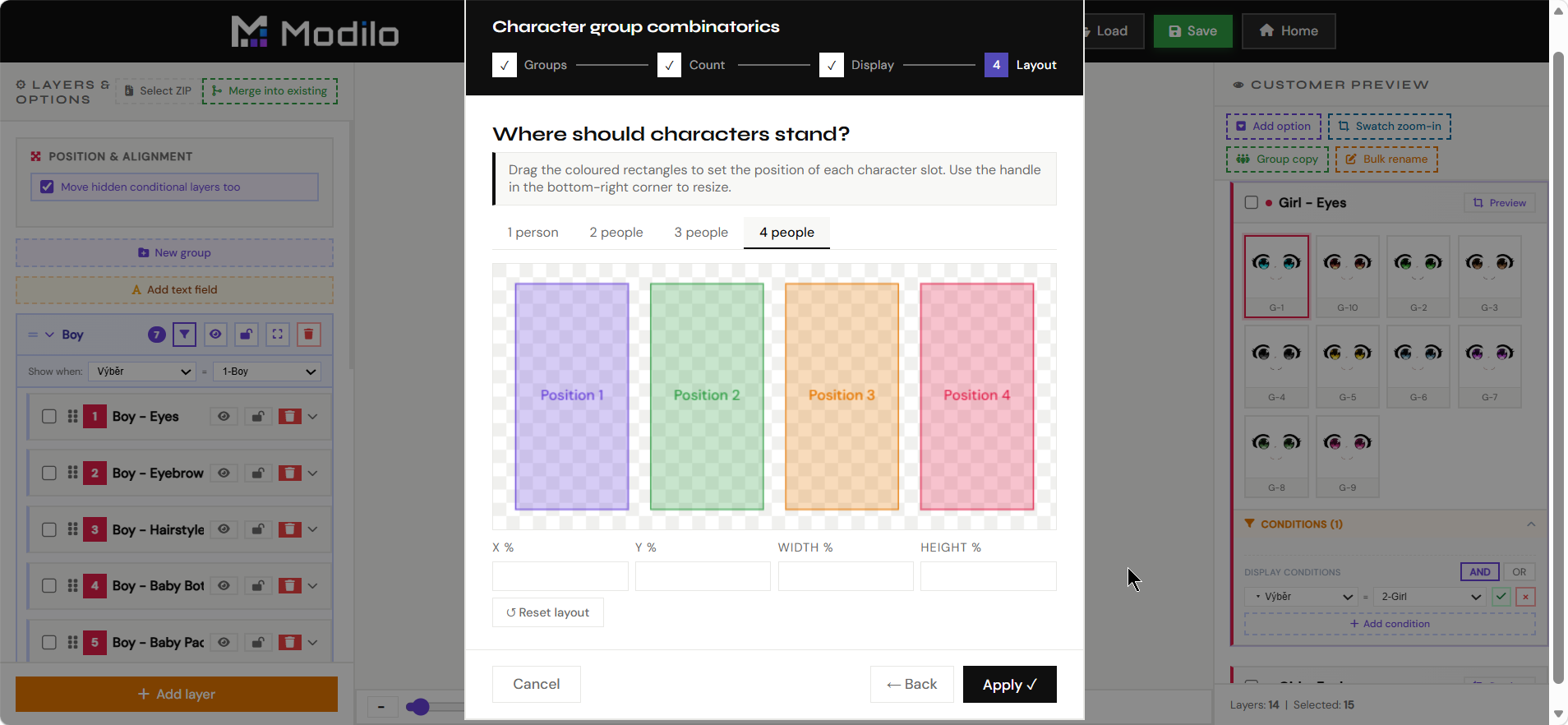Delete the Boy - Eyes layer
The height and width of the screenshot is (725, 1568).
point(290,417)
